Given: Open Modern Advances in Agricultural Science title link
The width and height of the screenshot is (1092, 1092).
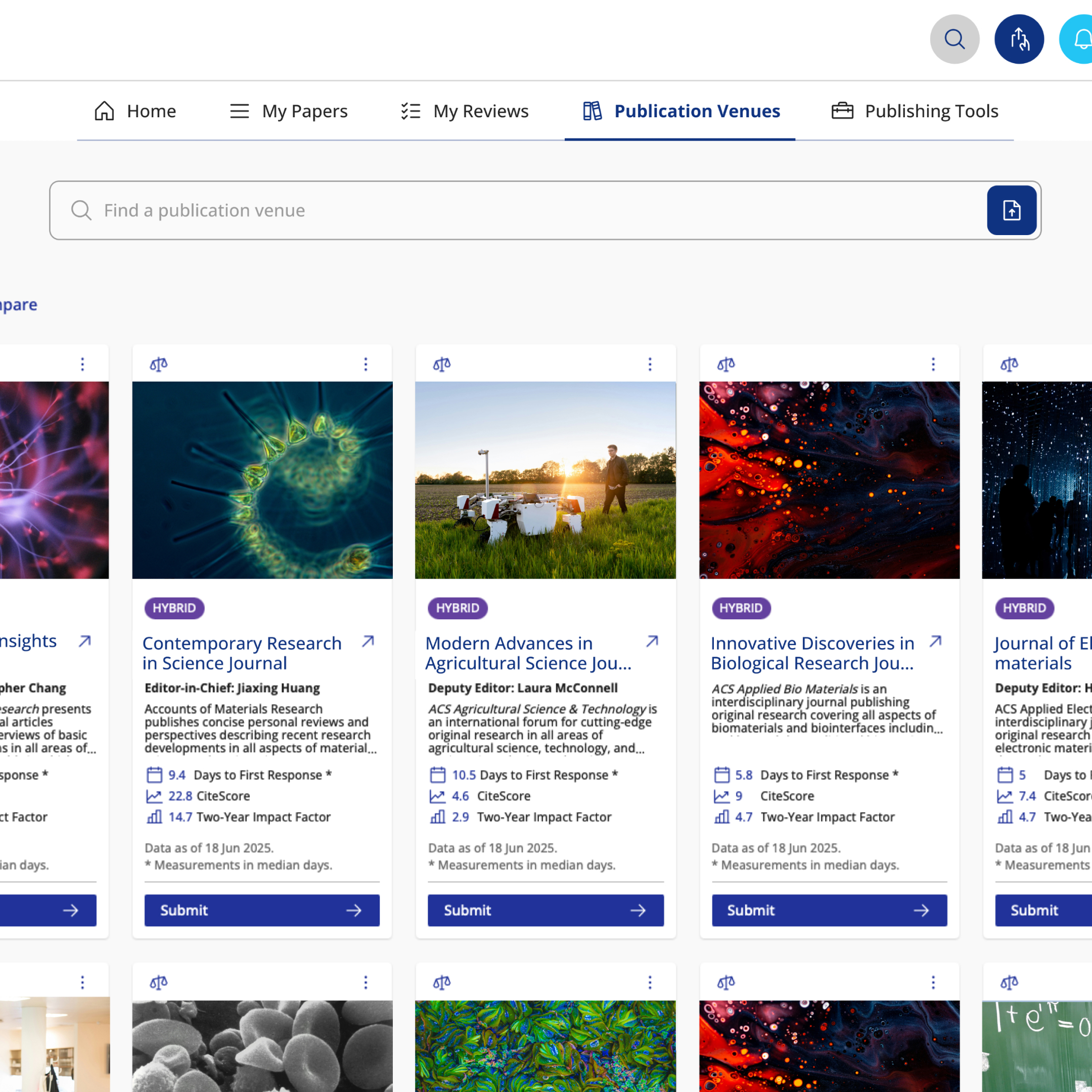Looking at the screenshot, I should pos(527,653).
